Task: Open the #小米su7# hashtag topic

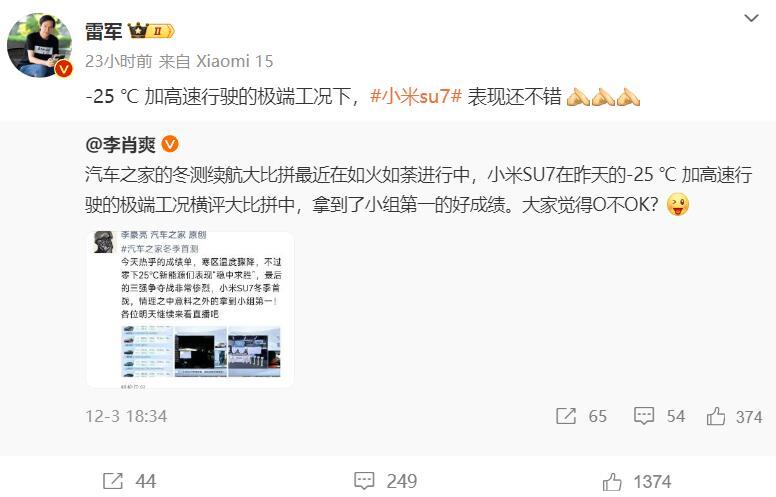Action: (x=416, y=96)
